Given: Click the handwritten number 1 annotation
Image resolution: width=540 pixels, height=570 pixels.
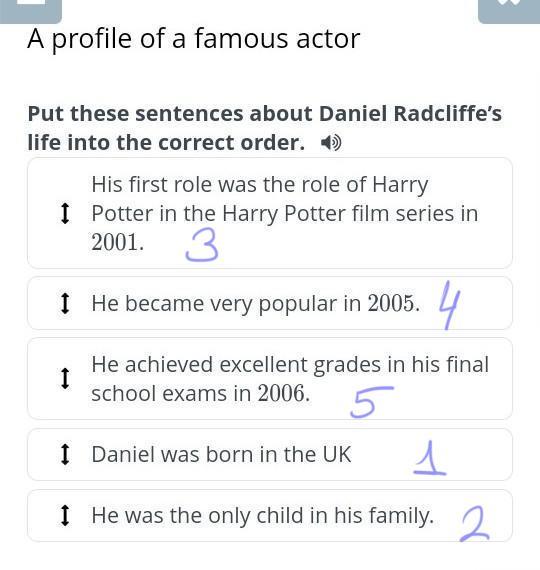Looking at the screenshot, I should tap(430, 458).
